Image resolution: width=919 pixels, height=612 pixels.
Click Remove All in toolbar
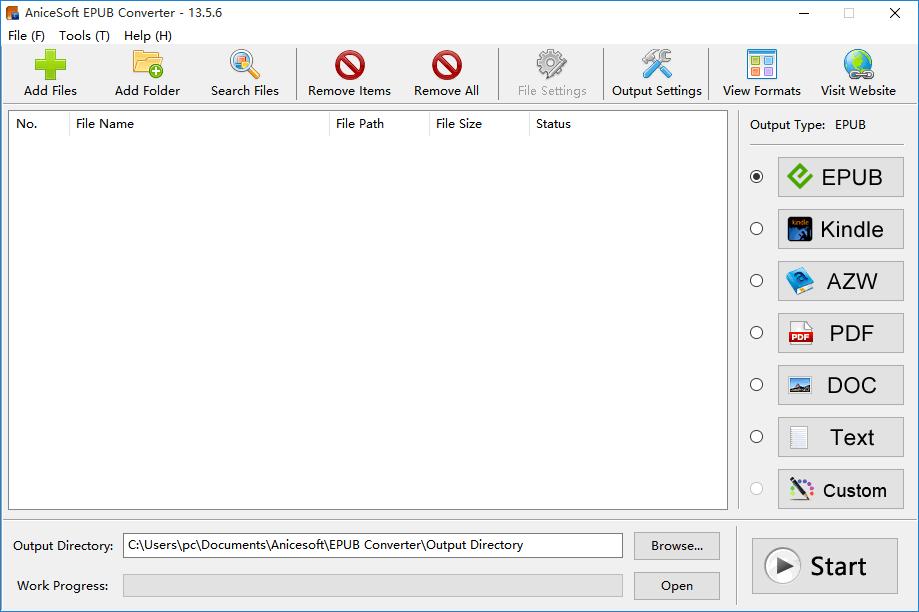click(446, 74)
